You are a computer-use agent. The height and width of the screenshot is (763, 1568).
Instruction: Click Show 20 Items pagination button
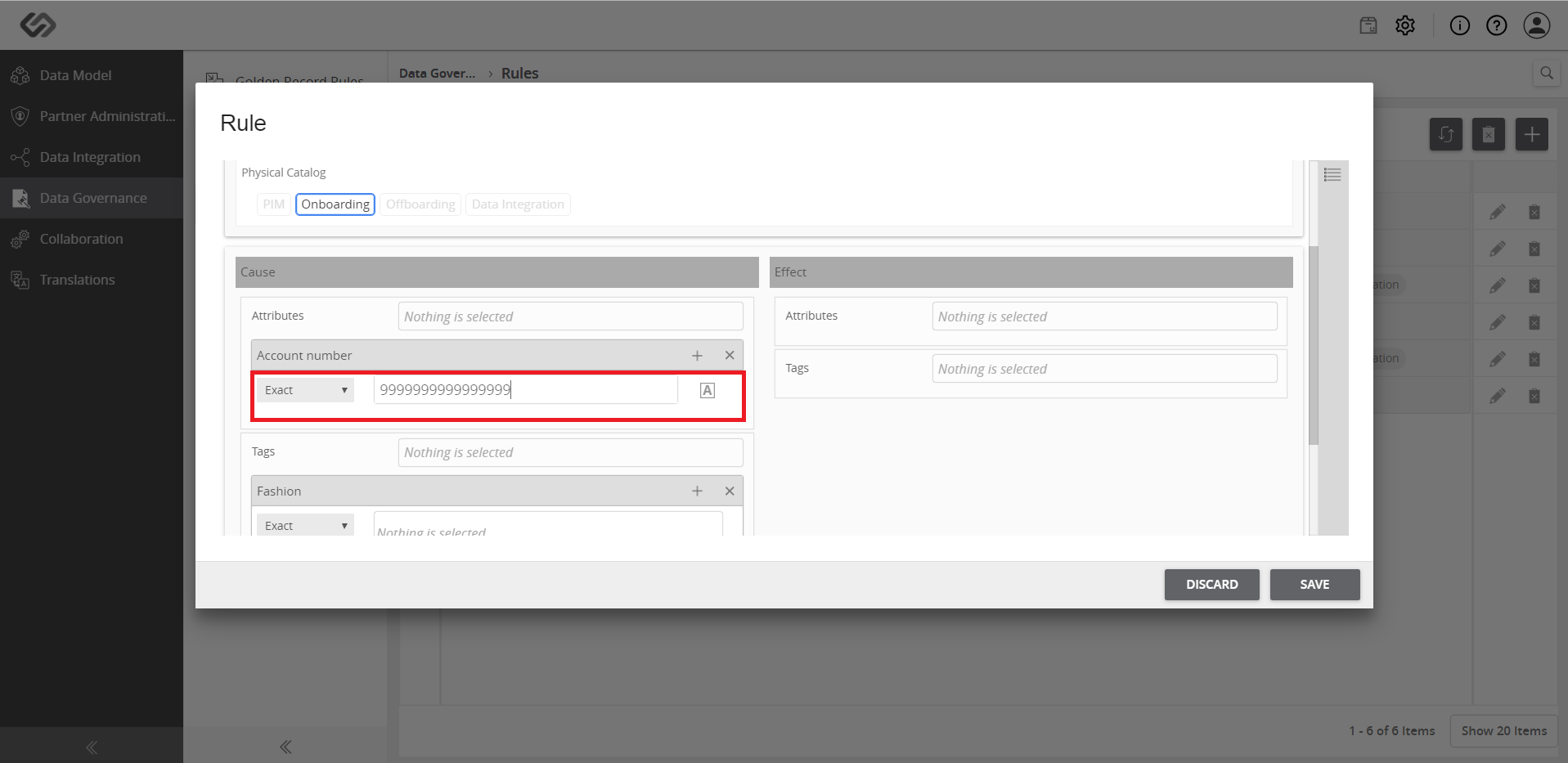click(1504, 731)
